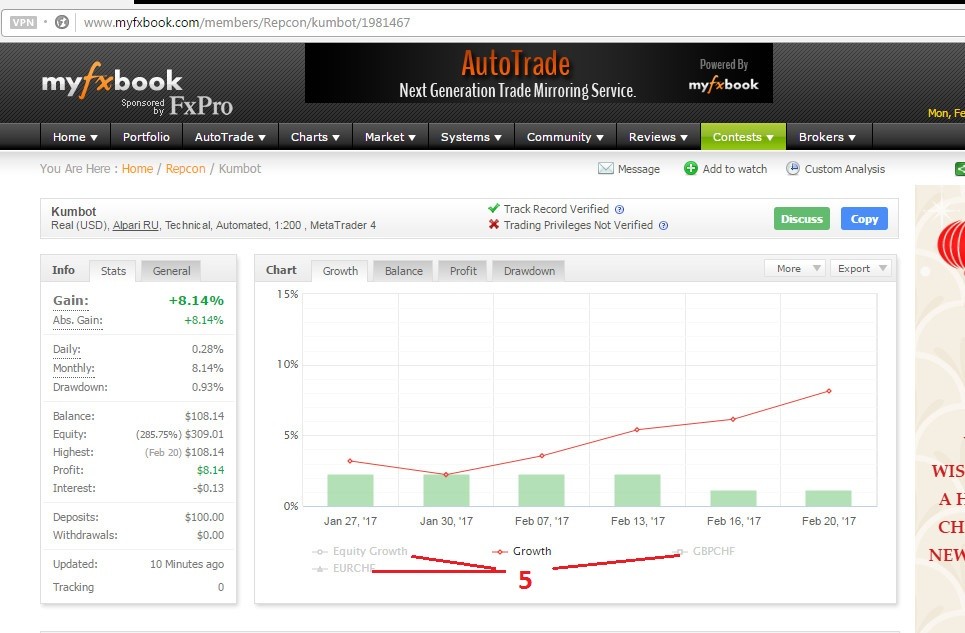Image resolution: width=965 pixels, height=633 pixels.
Task: Toggle Equity Growth series in legend
Action: click(x=360, y=551)
